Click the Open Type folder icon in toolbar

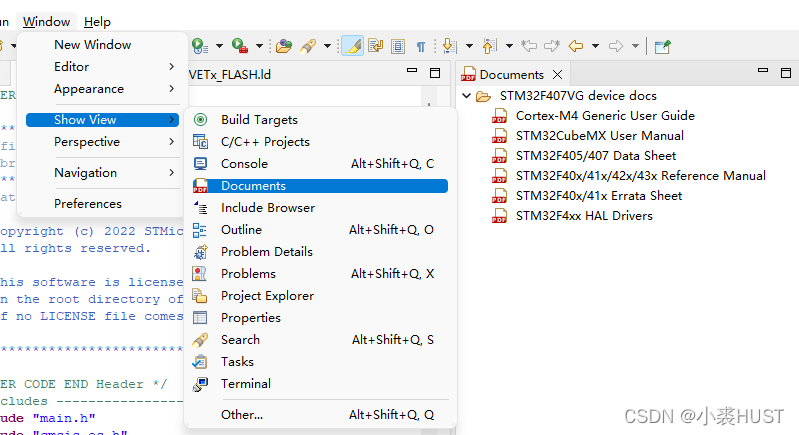[284, 46]
